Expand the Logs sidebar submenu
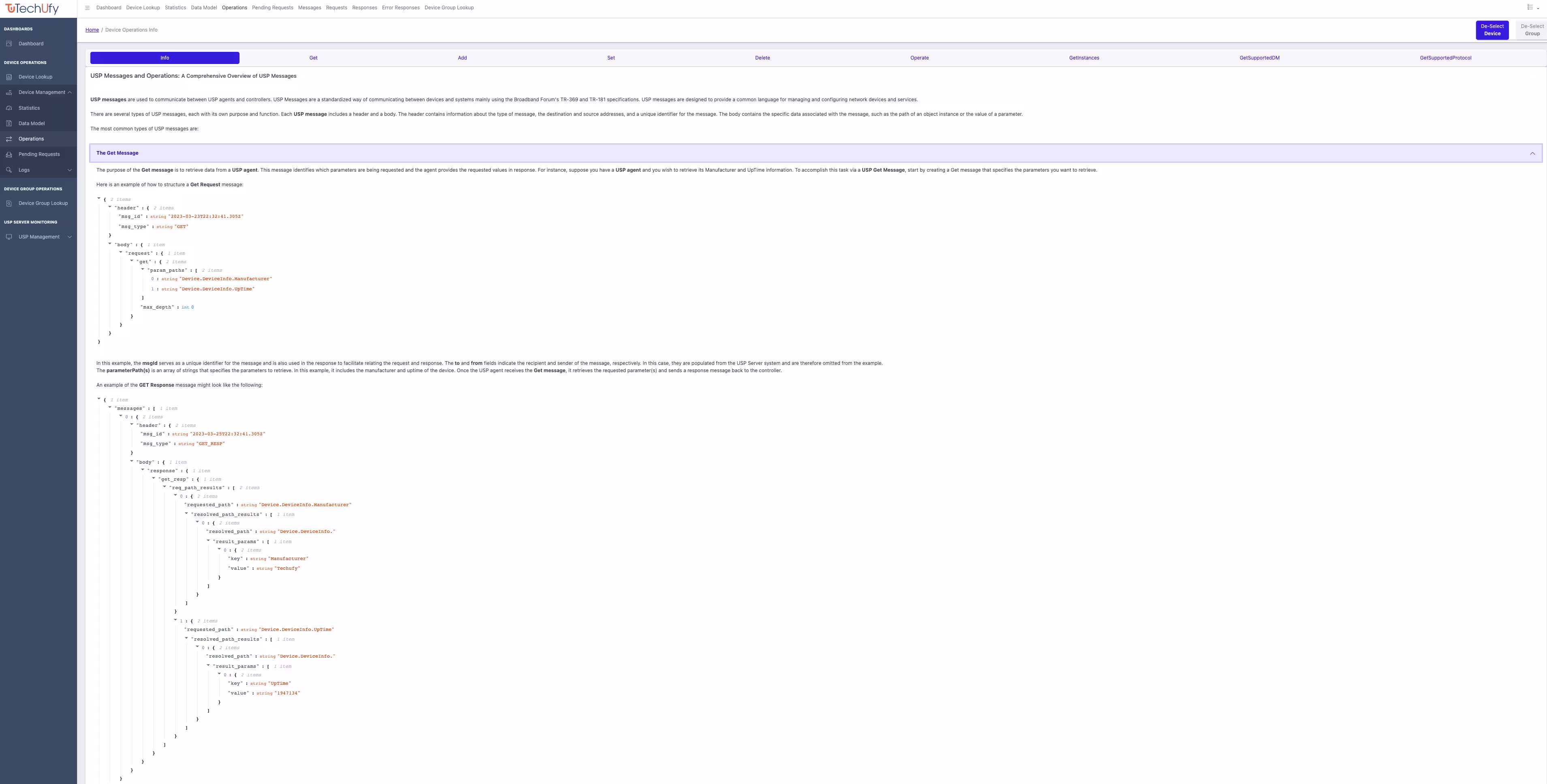The height and width of the screenshot is (784, 1547). [70, 170]
